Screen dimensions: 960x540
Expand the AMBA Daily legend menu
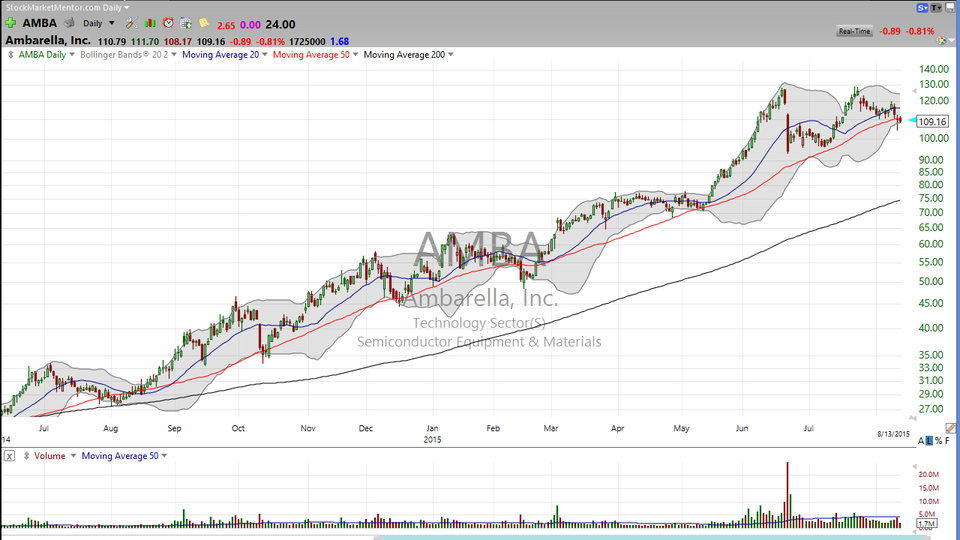(x=72, y=54)
